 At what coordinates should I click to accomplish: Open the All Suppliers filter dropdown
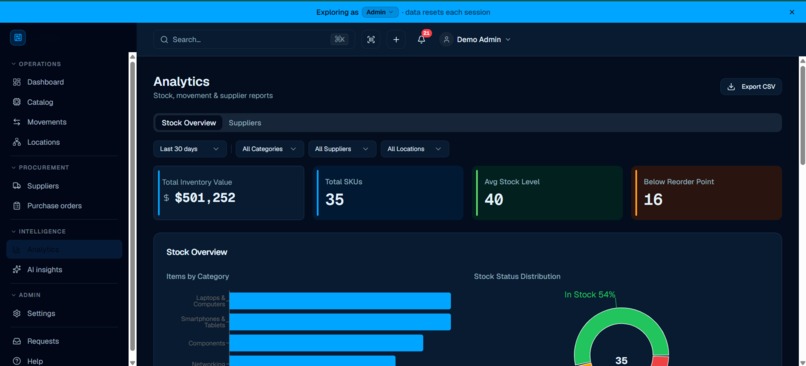pos(342,149)
